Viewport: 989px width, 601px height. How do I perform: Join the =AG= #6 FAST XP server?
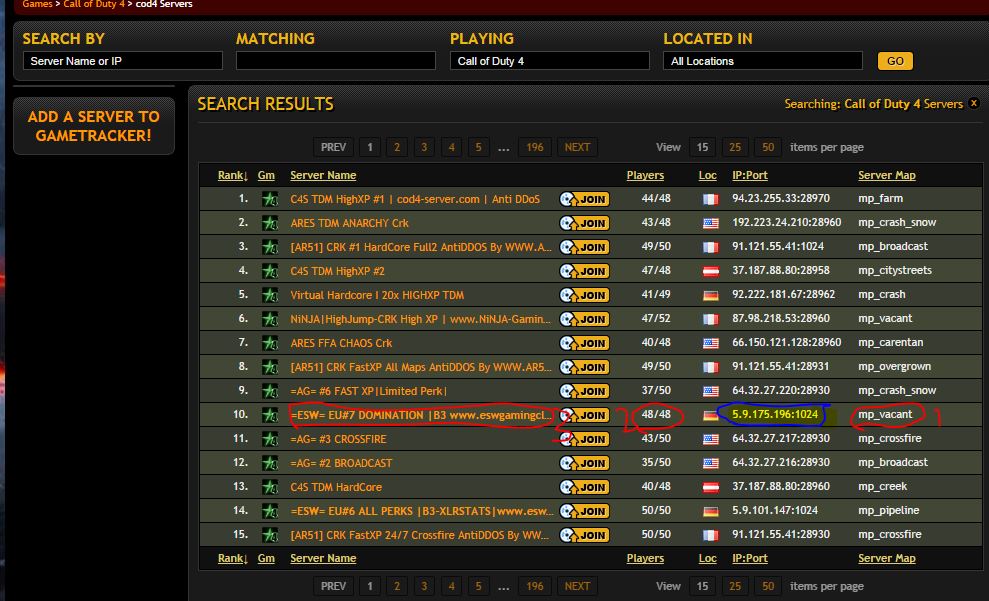tap(584, 391)
